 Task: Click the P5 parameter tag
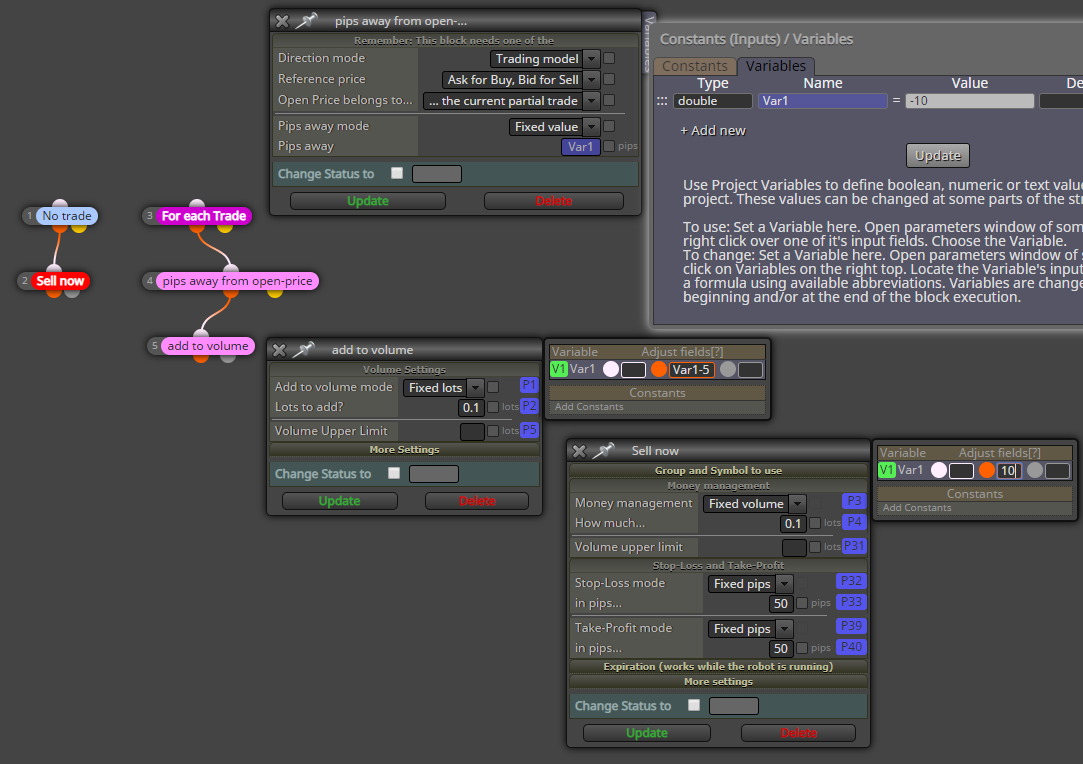529,430
